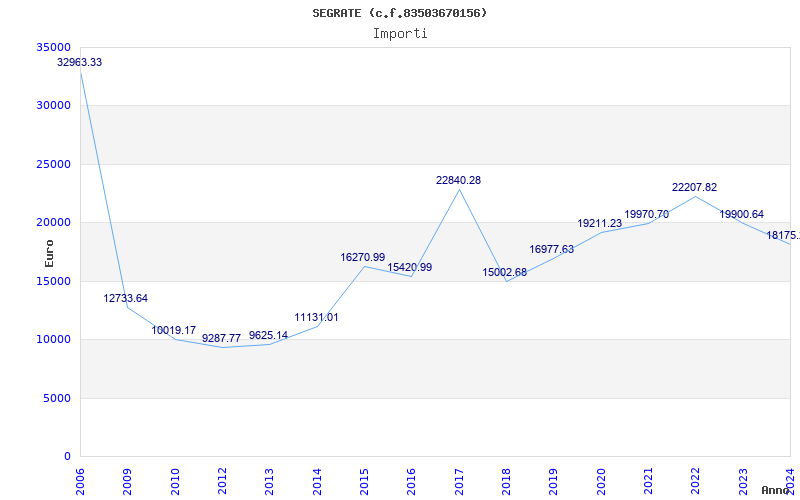Viewport: 800px width, 500px height.
Task: Click the 2015 x-axis year label
Action: click(364, 482)
